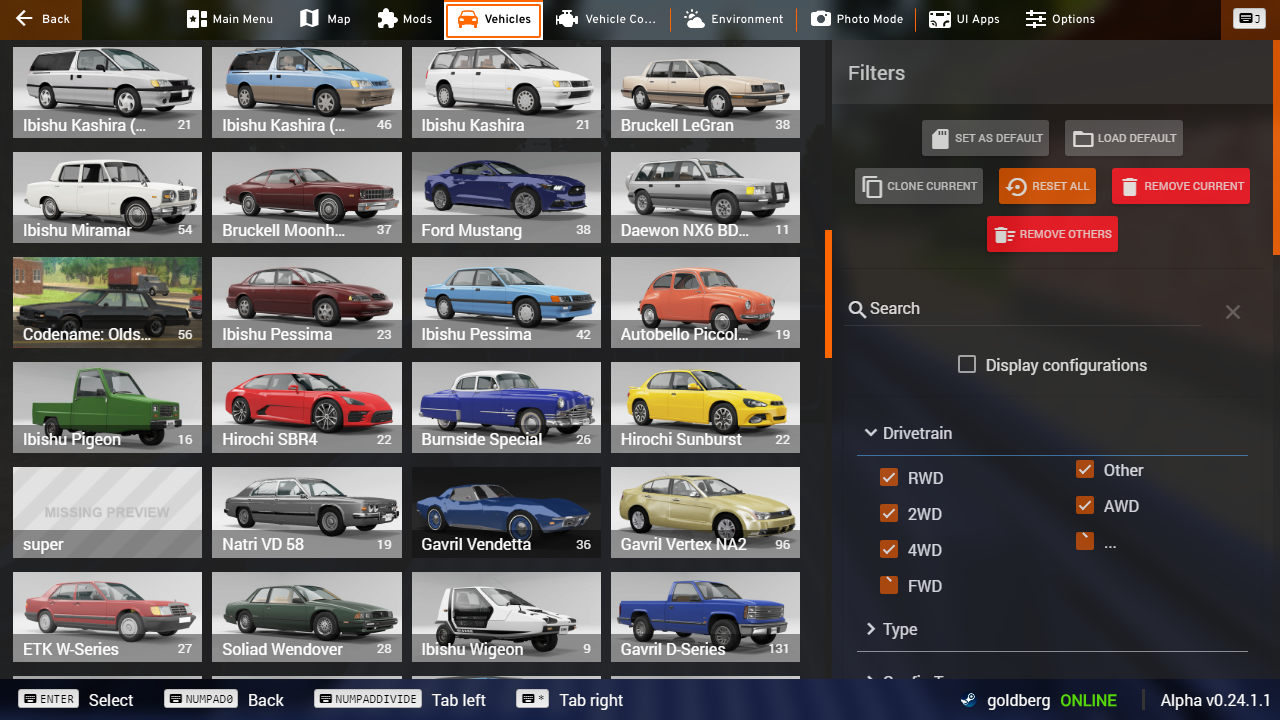Select the Bruckell LeGran vehicle

tap(705, 92)
